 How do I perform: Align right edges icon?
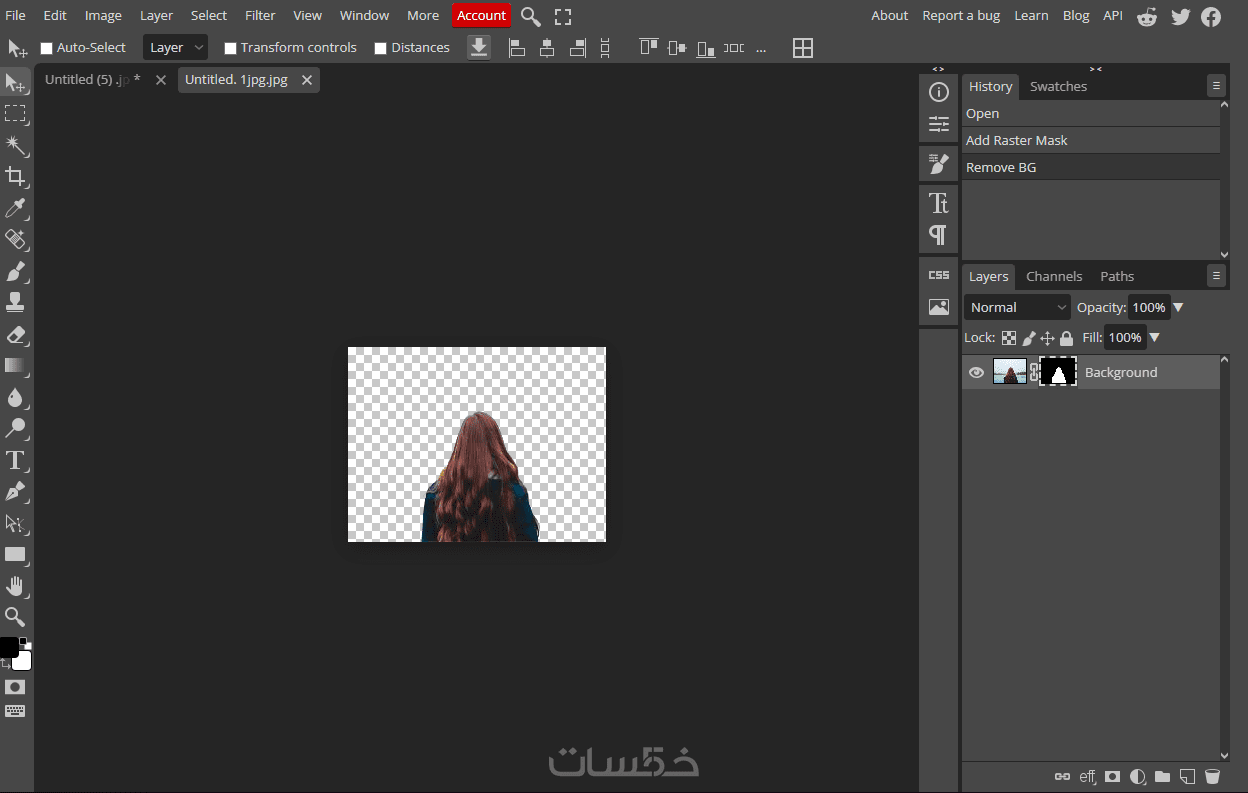point(577,47)
